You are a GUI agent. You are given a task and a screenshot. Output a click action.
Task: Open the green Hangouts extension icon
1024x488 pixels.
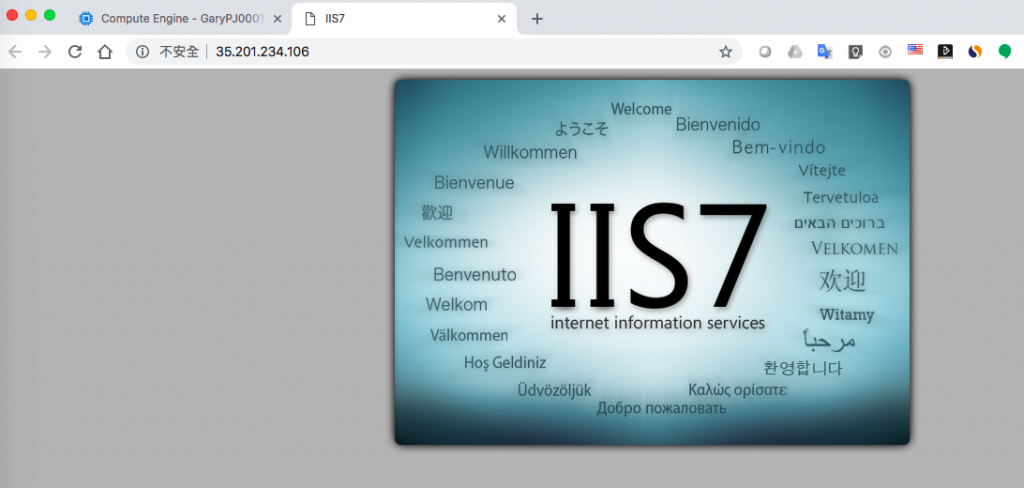coord(1005,52)
